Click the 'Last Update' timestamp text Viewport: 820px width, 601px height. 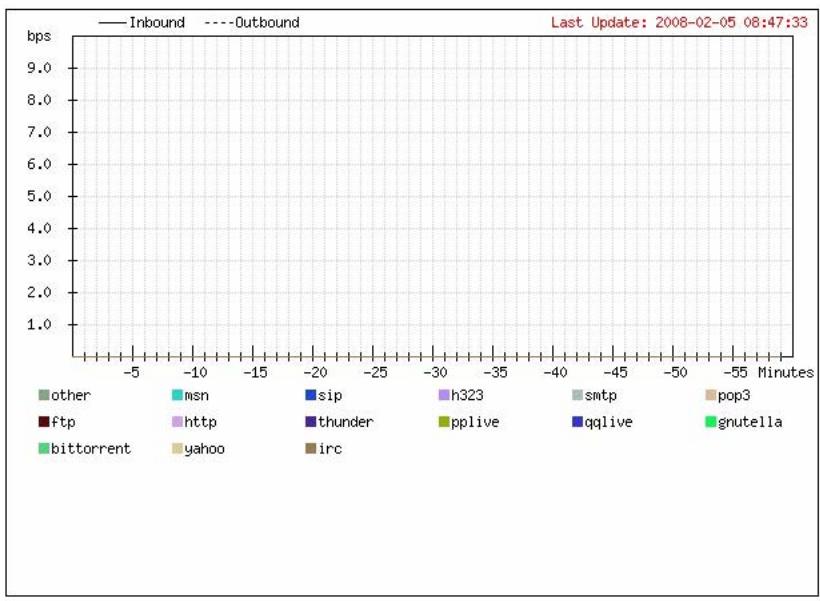pos(679,22)
